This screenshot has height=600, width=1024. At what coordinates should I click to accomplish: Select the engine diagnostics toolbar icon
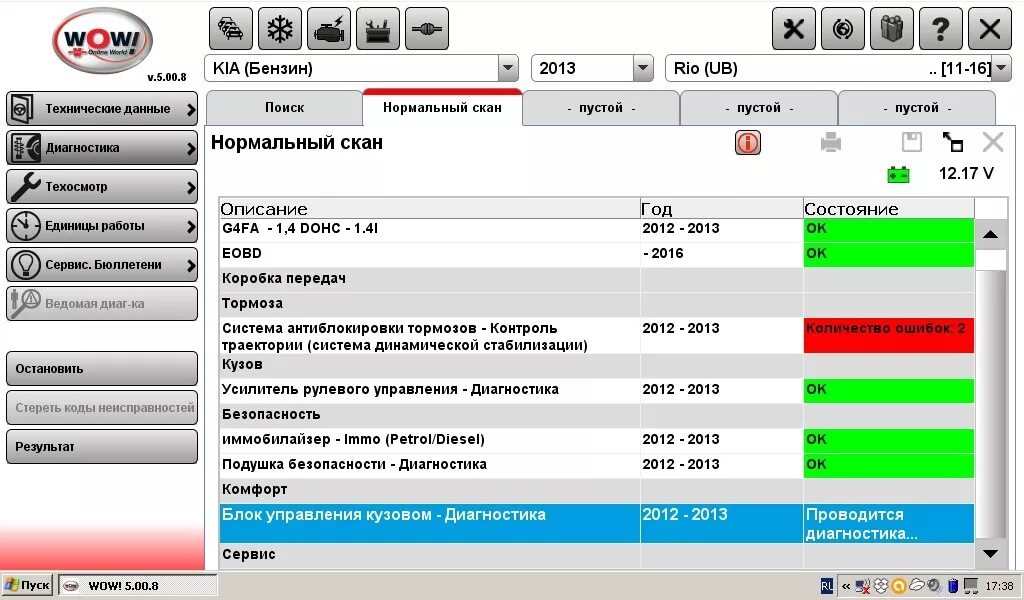(328, 29)
